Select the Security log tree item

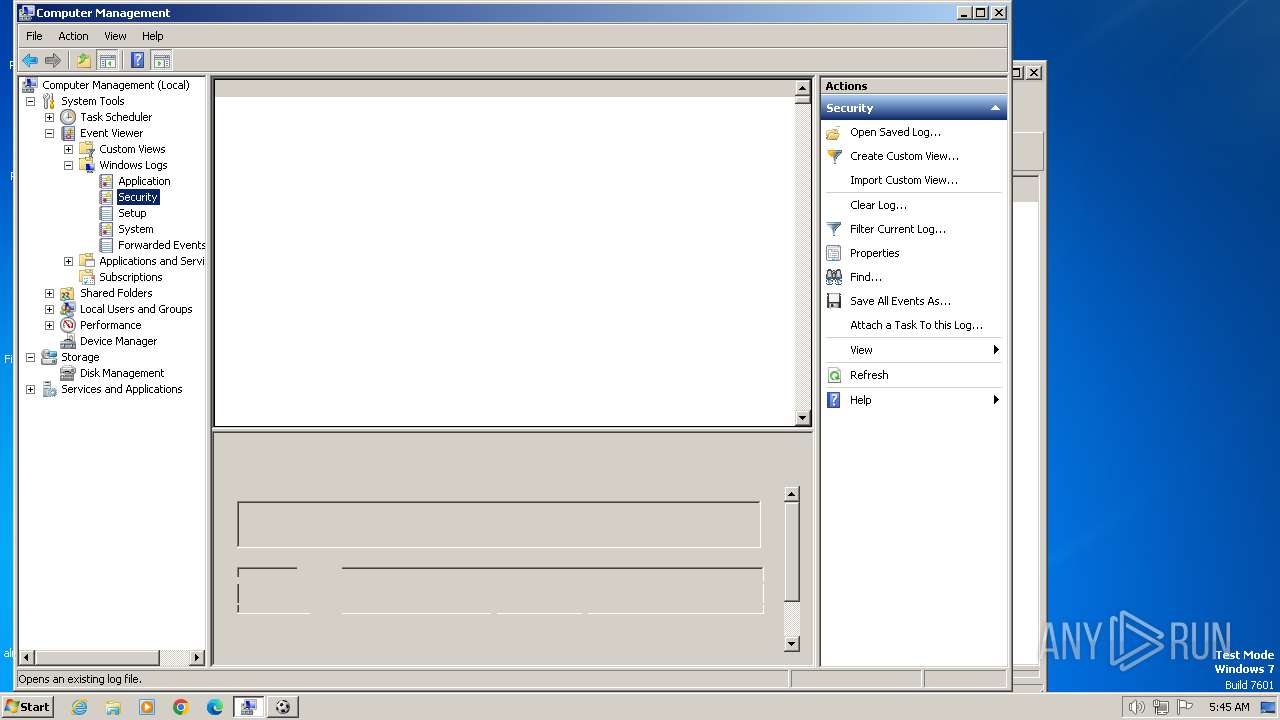tap(138, 197)
